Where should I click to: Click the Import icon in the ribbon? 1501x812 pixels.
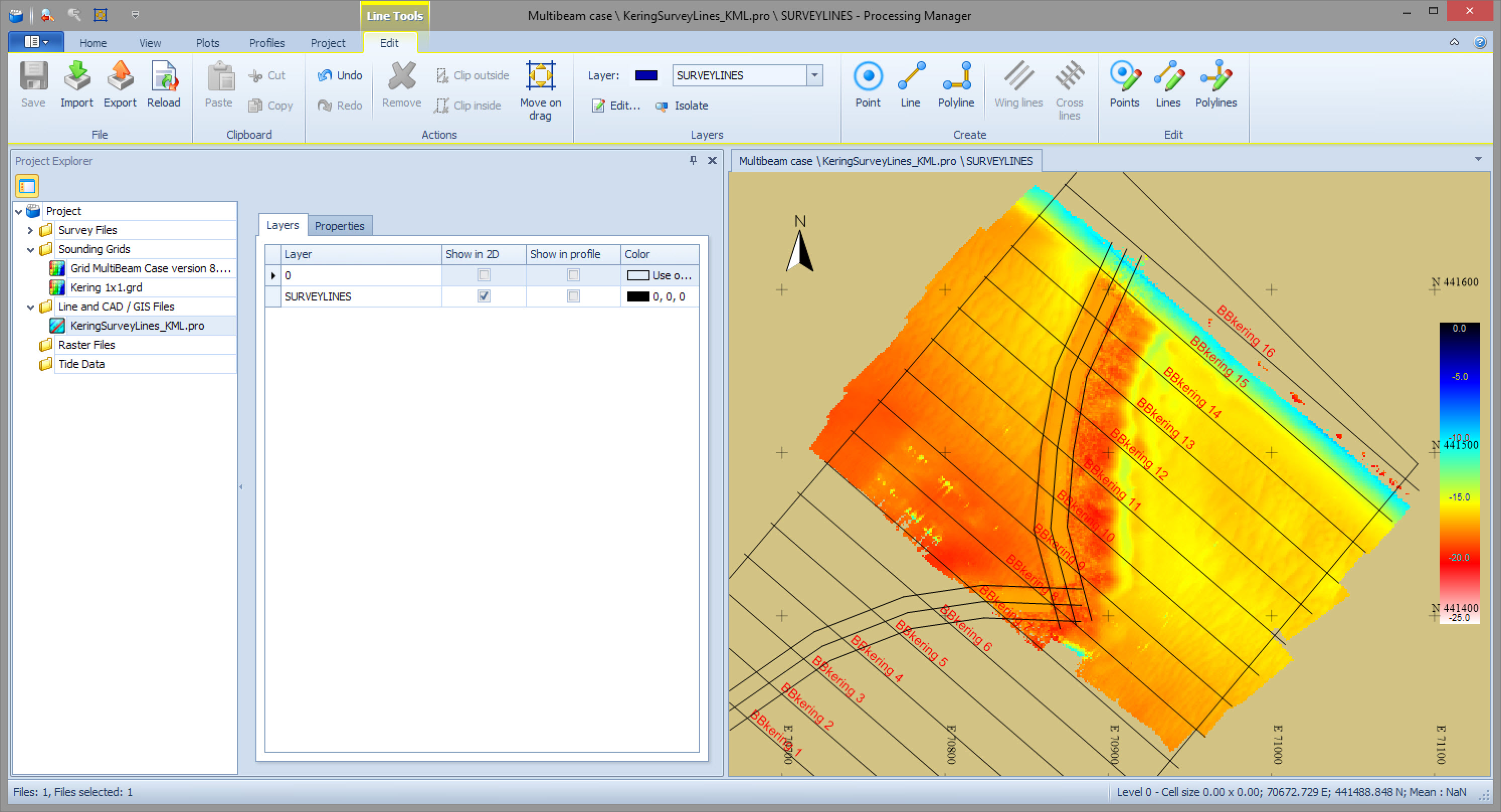tap(76, 78)
